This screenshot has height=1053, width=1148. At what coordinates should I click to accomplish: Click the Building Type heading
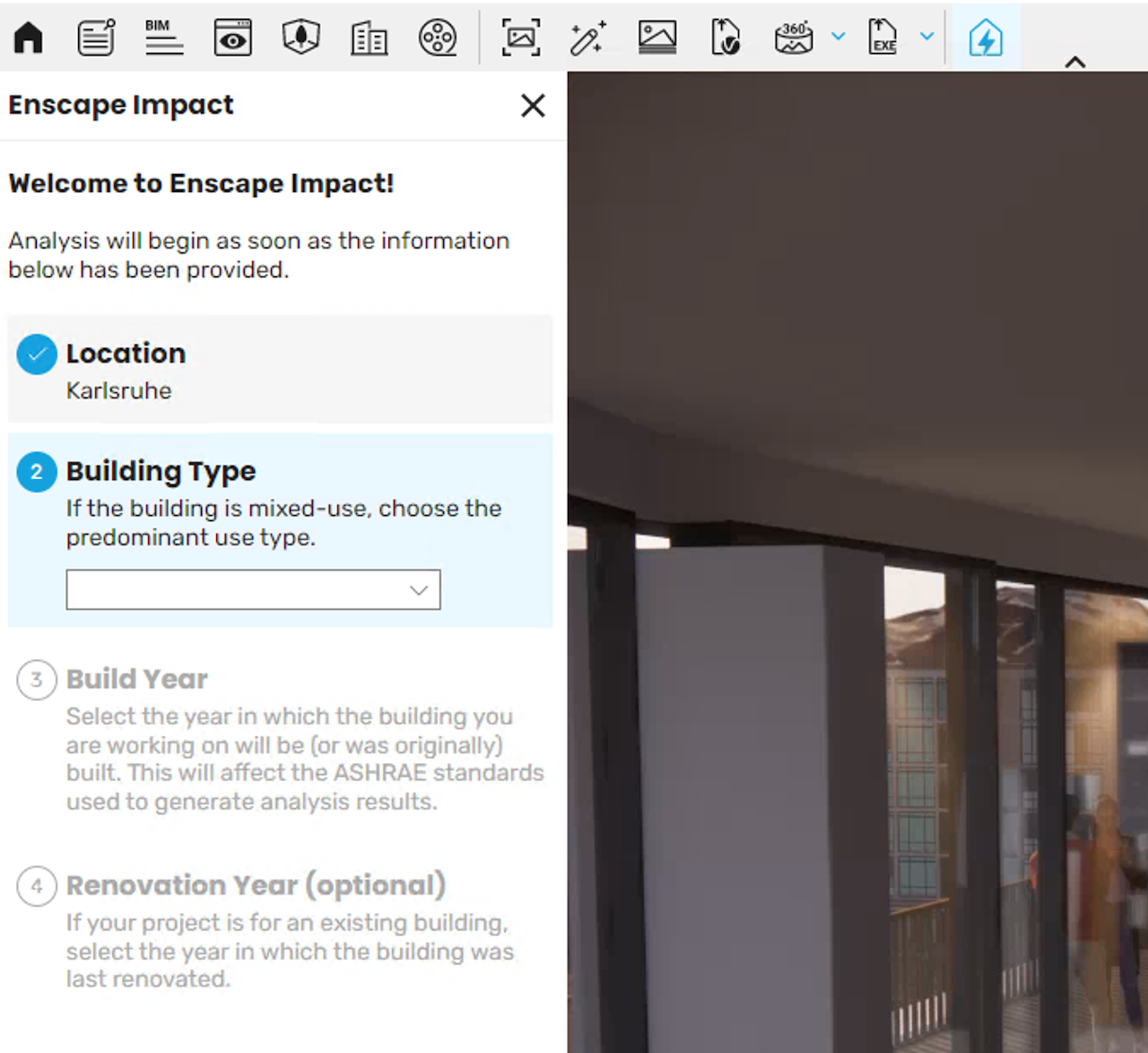(161, 472)
